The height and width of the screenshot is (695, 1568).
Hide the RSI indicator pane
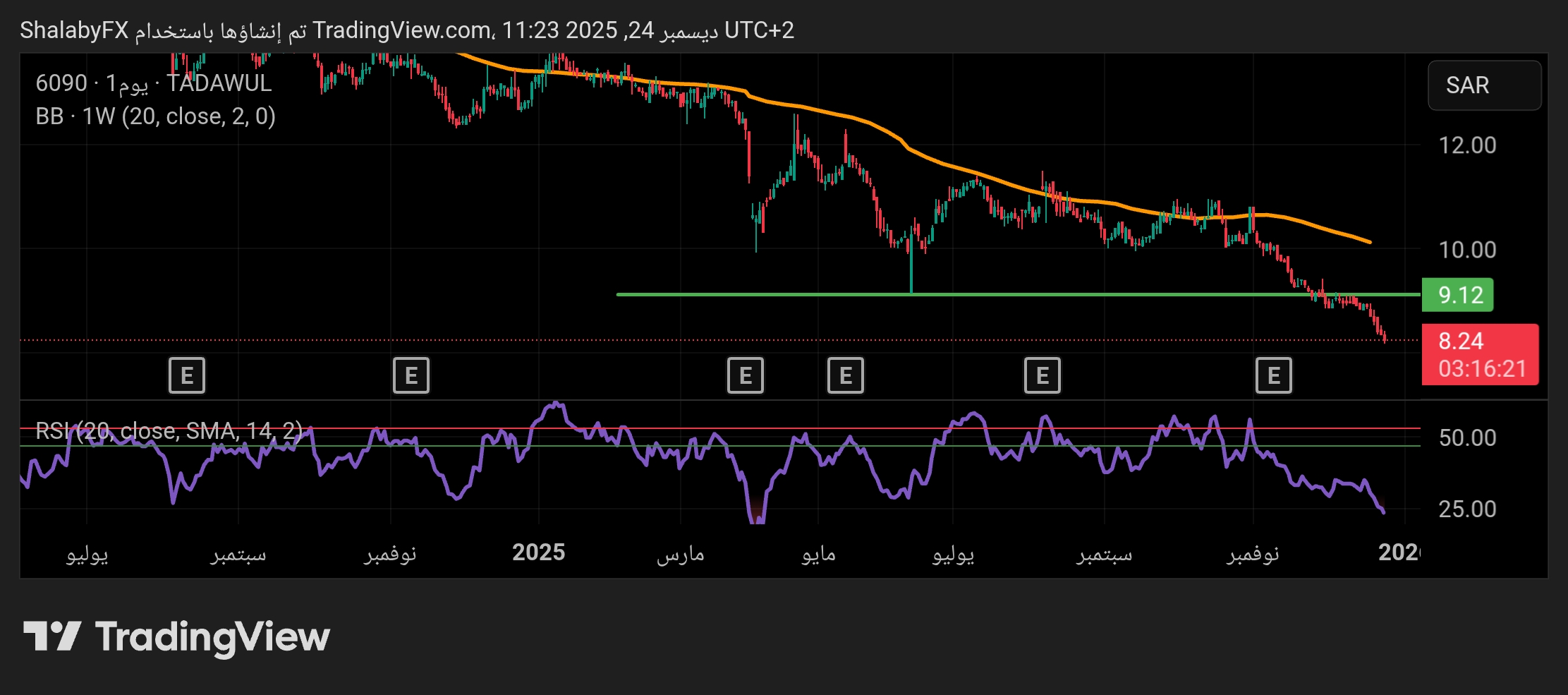coord(169,430)
